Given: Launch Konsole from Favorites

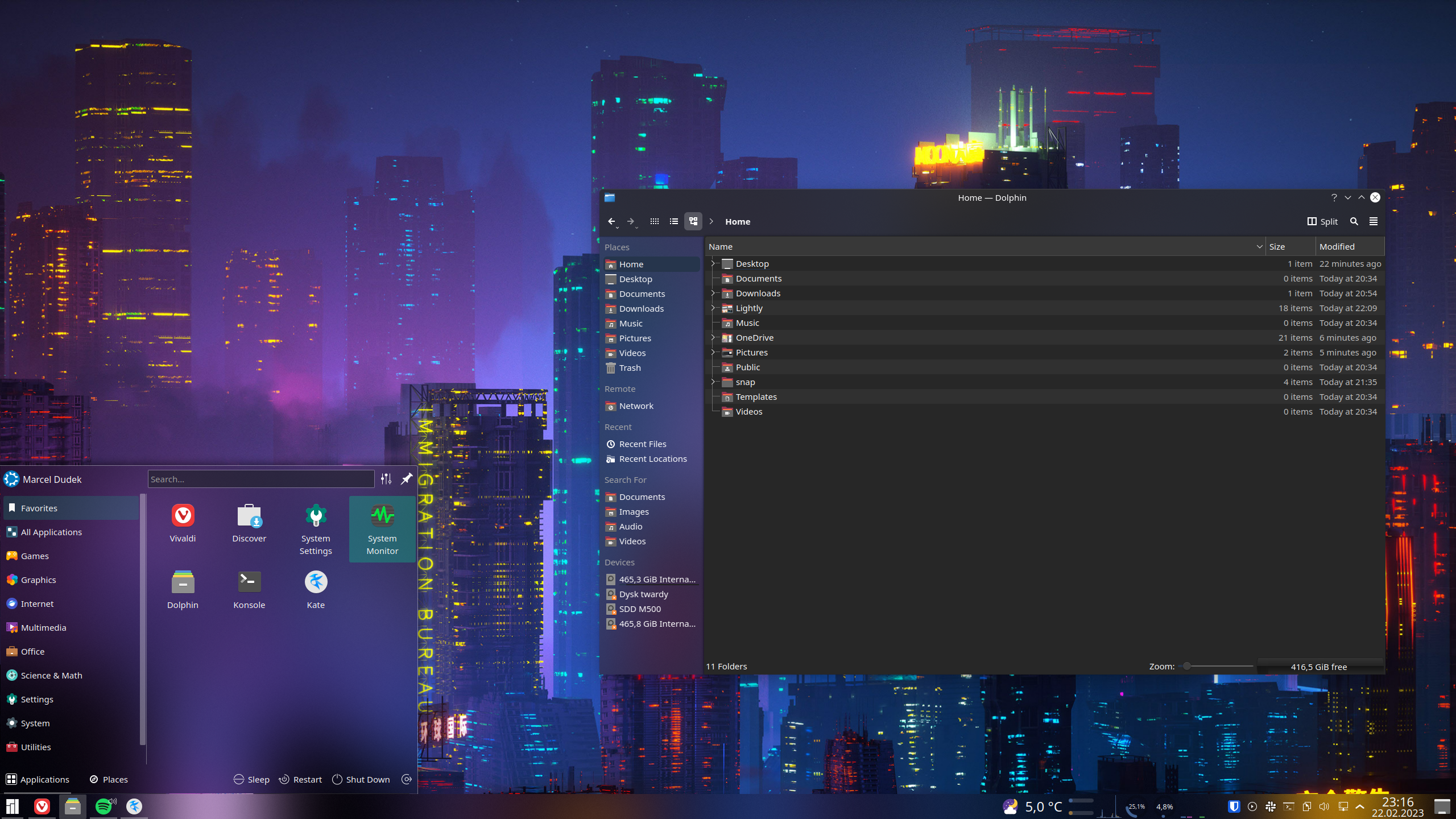Looking at the screenshot, I should pyautogui.click(x=249, y=590).
